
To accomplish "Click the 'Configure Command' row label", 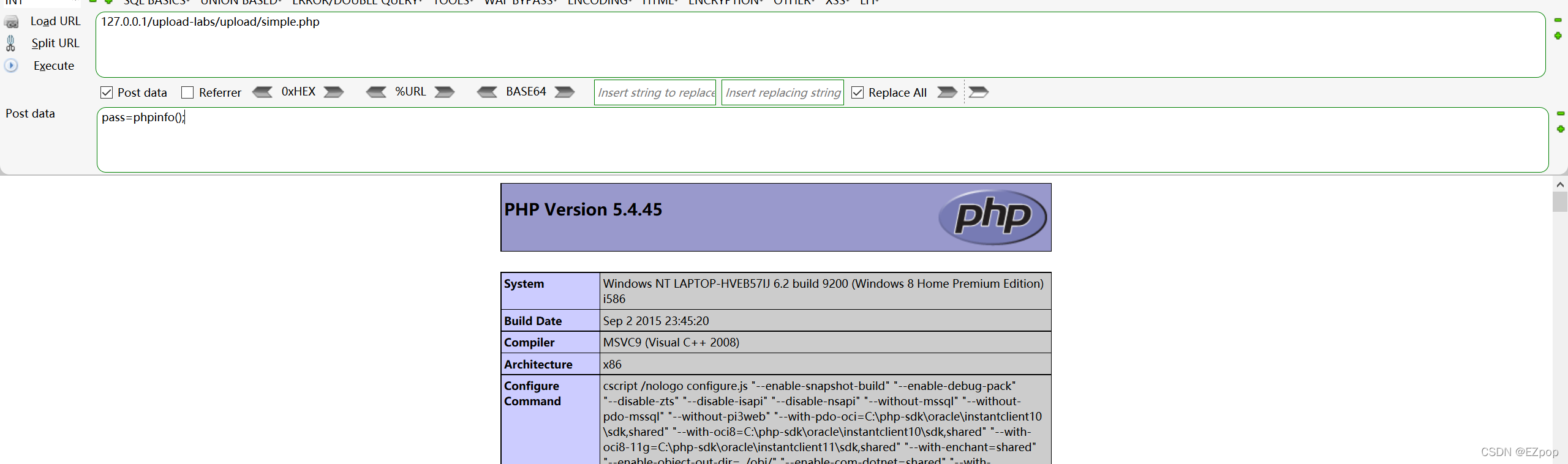I will click(x=532, y=394).
